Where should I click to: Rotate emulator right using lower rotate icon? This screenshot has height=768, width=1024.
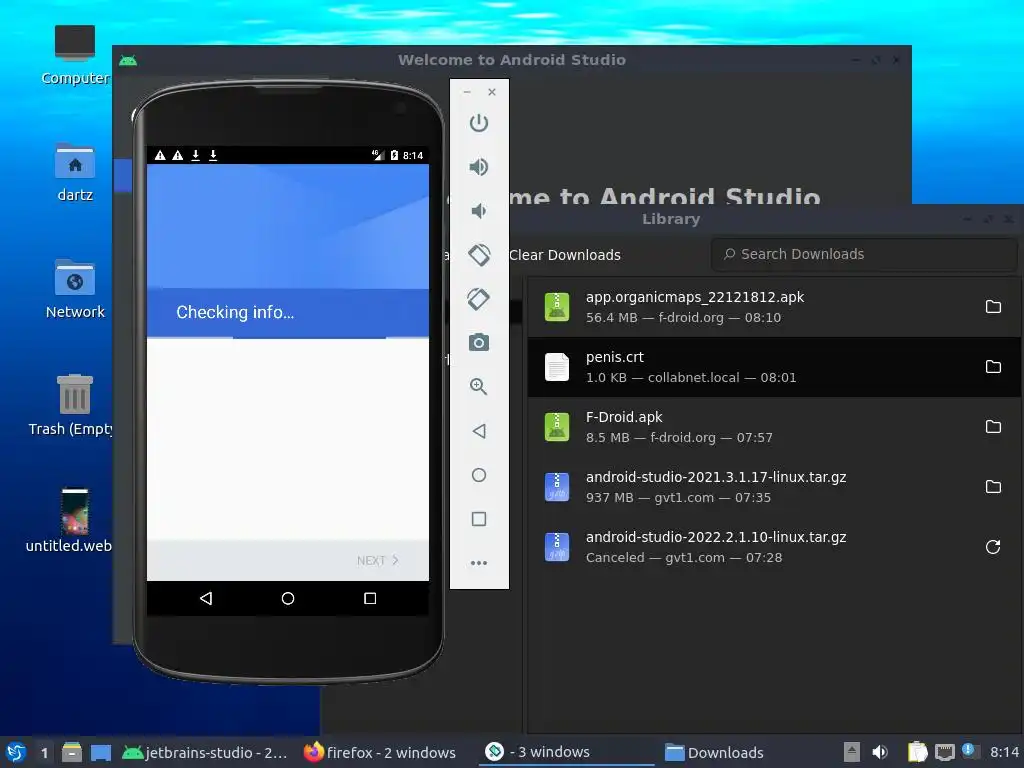pos(479,298)
